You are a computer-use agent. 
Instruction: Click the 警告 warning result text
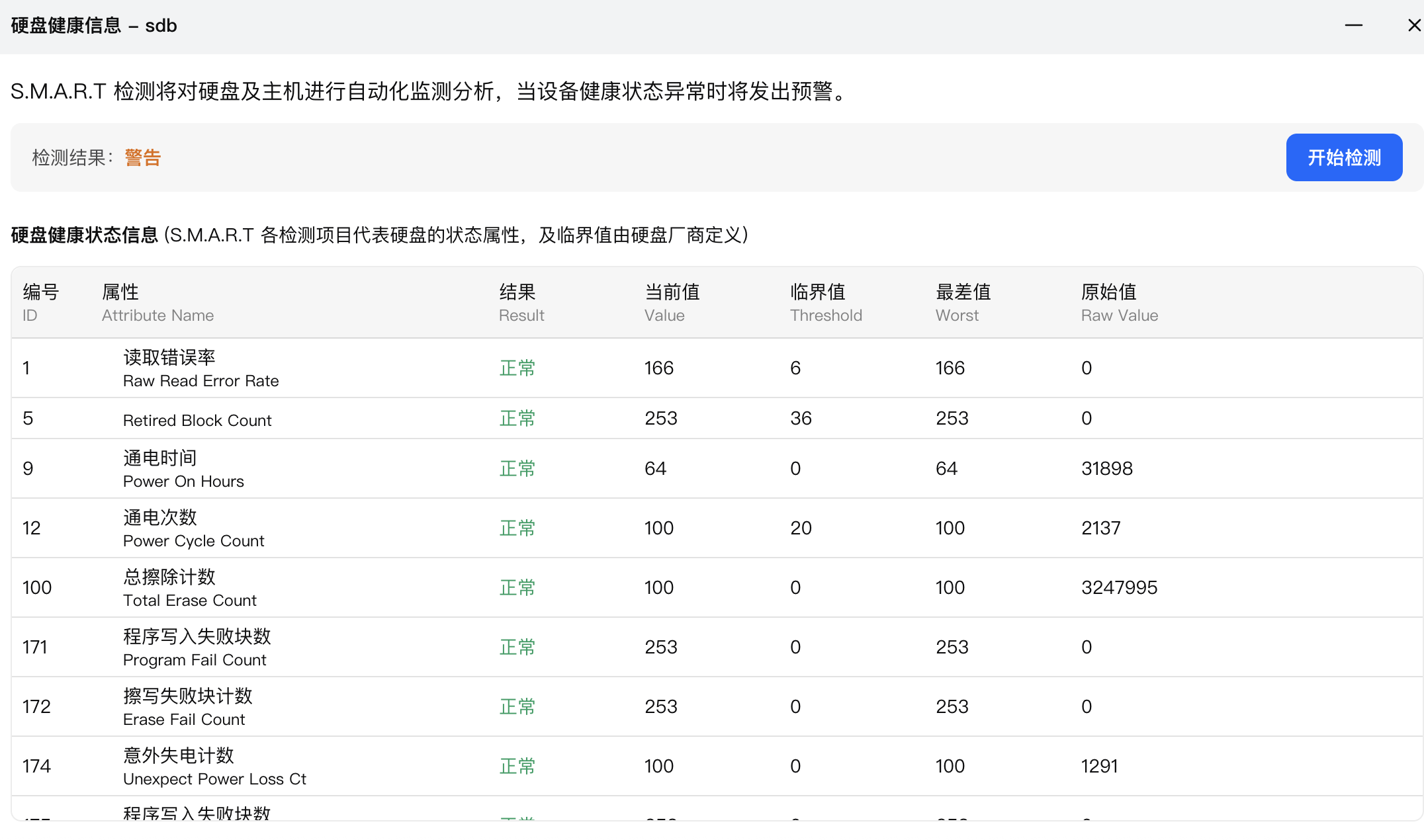pyautogui.click(x=142, y=157)
